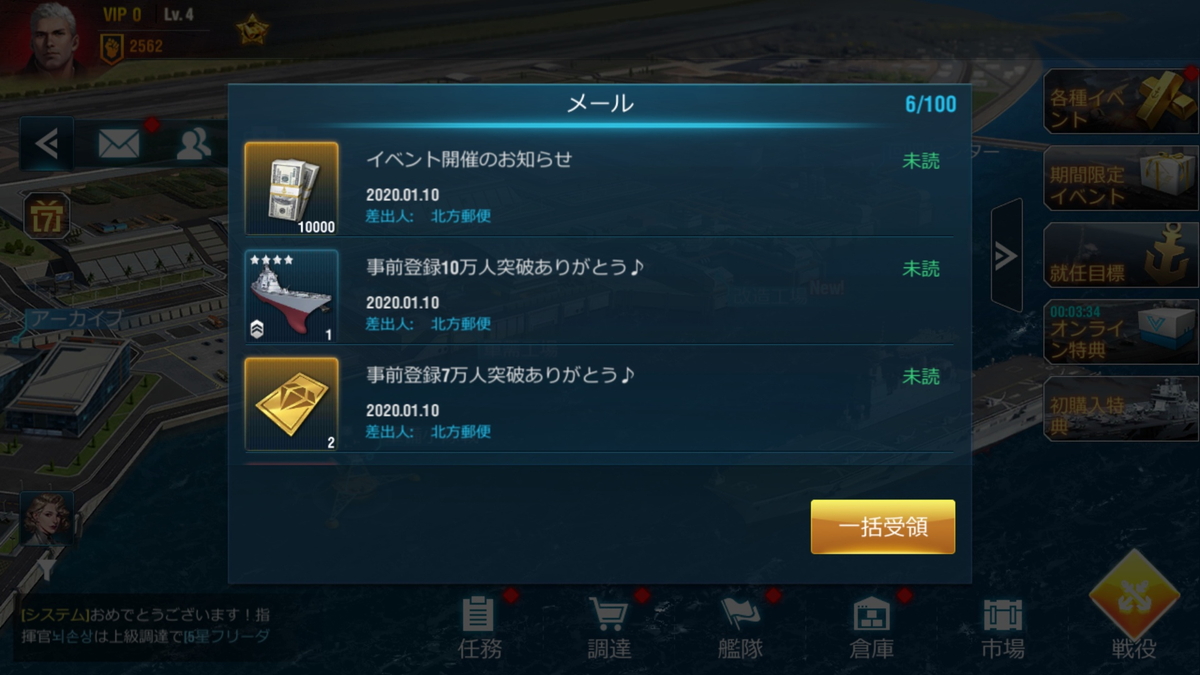Tap the female advisor portrait
The height and width of the screenshot is (675, 1200).
pyautogui.click(x=46, y=520)
